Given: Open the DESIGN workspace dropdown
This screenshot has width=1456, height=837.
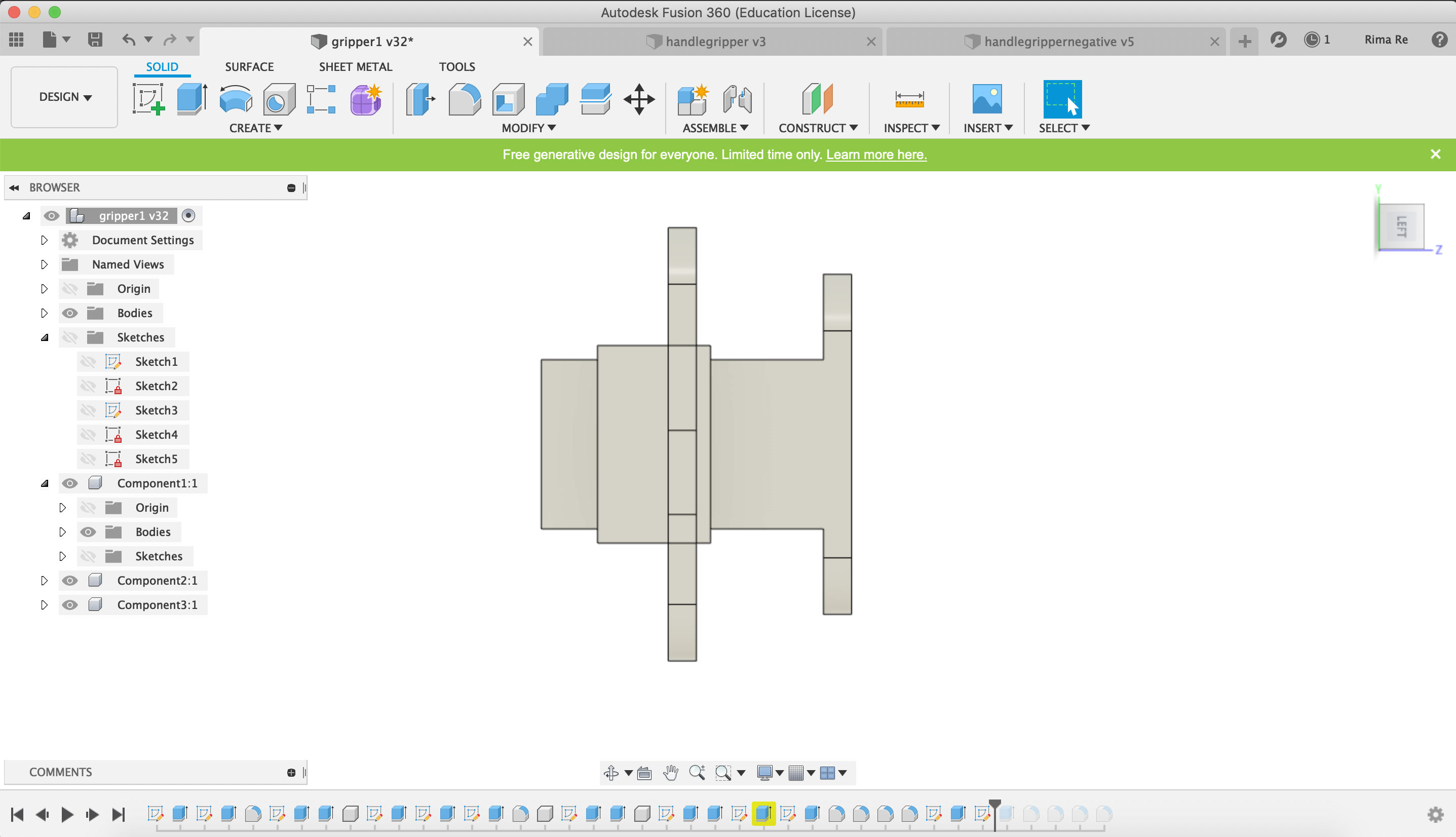Looking at the screenshot, I should (x=65, y=97).
